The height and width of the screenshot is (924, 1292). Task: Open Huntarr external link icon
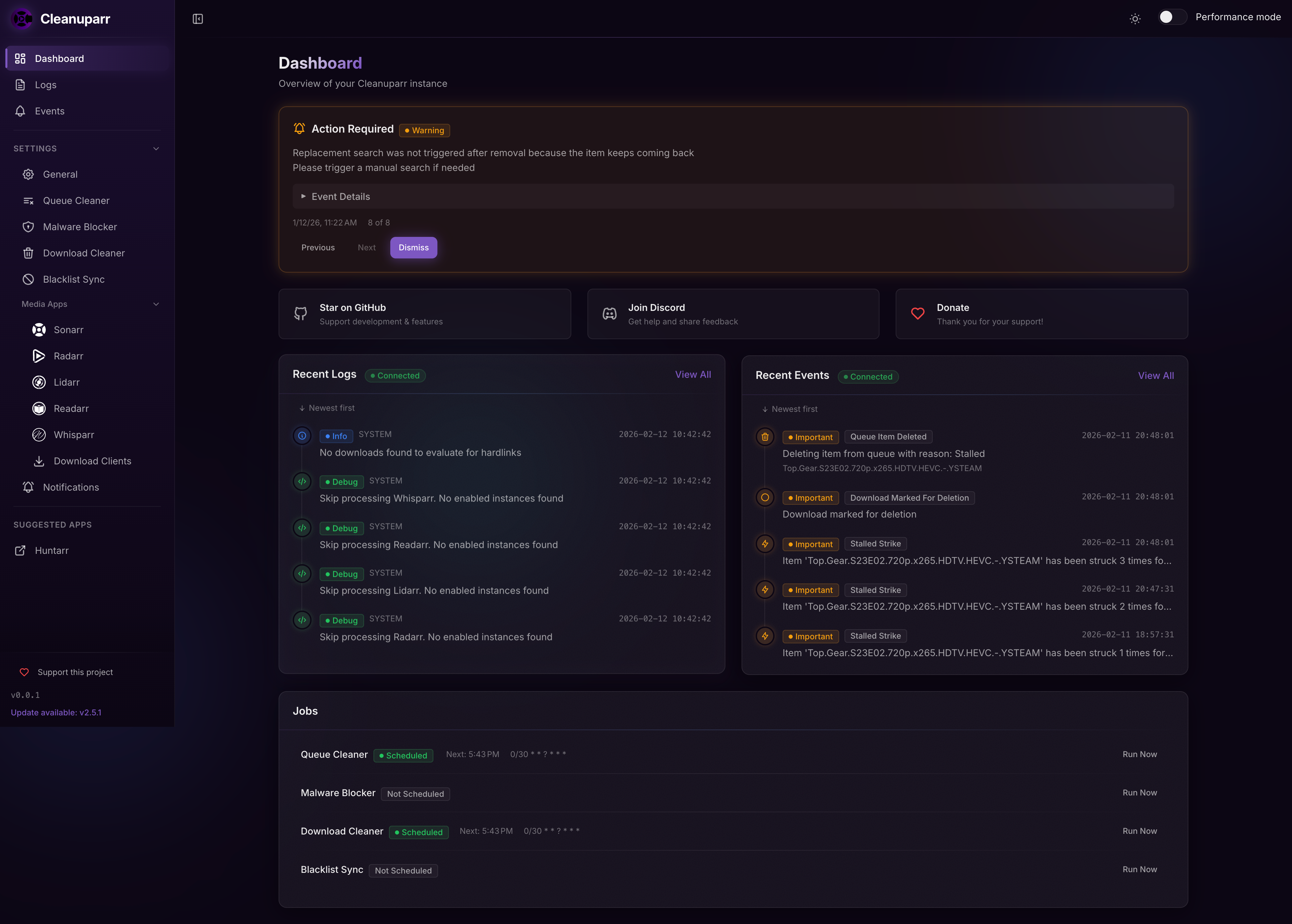click(x=20, y=550)
